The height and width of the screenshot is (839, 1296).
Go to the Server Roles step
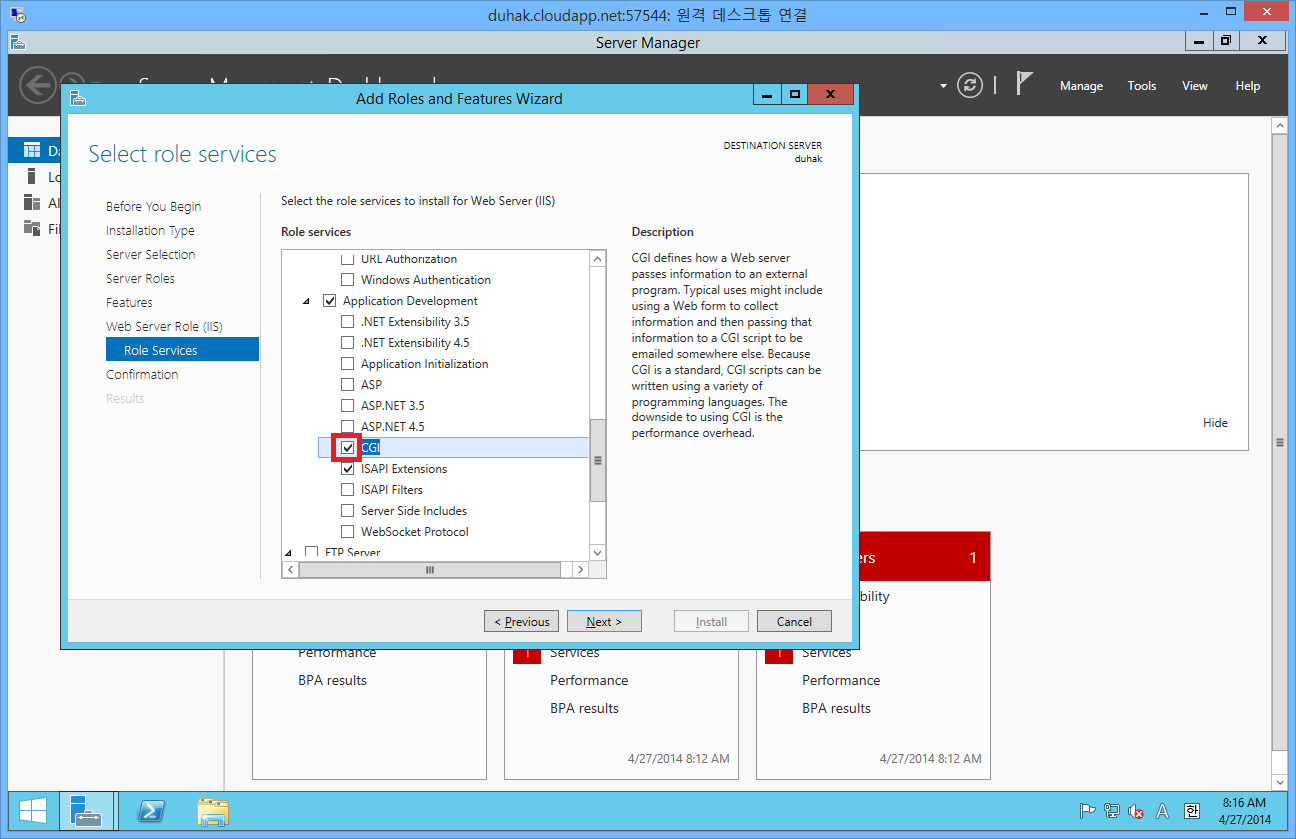click(x=140, y=279)
